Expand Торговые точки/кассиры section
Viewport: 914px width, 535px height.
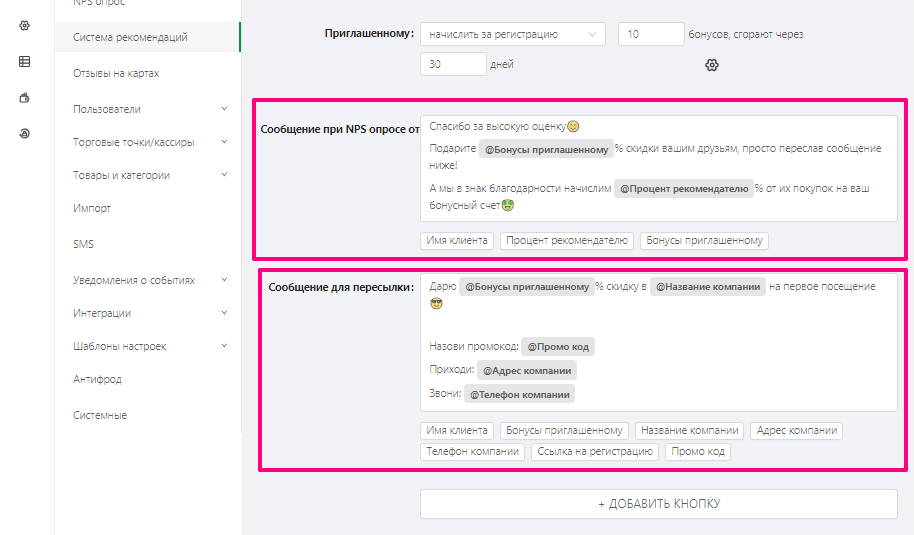tap(148, 142)
